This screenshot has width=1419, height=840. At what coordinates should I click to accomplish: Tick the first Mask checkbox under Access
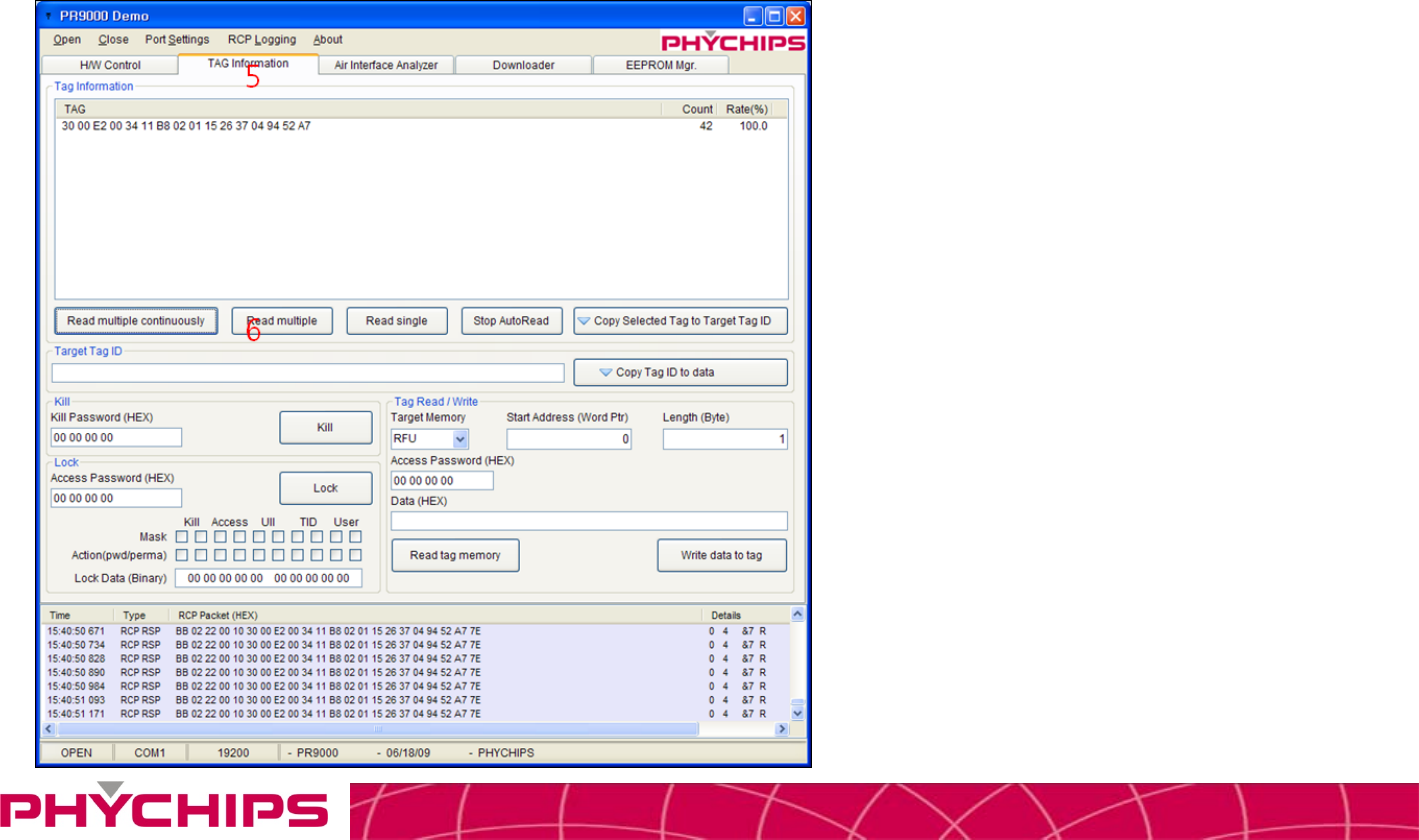220,537
